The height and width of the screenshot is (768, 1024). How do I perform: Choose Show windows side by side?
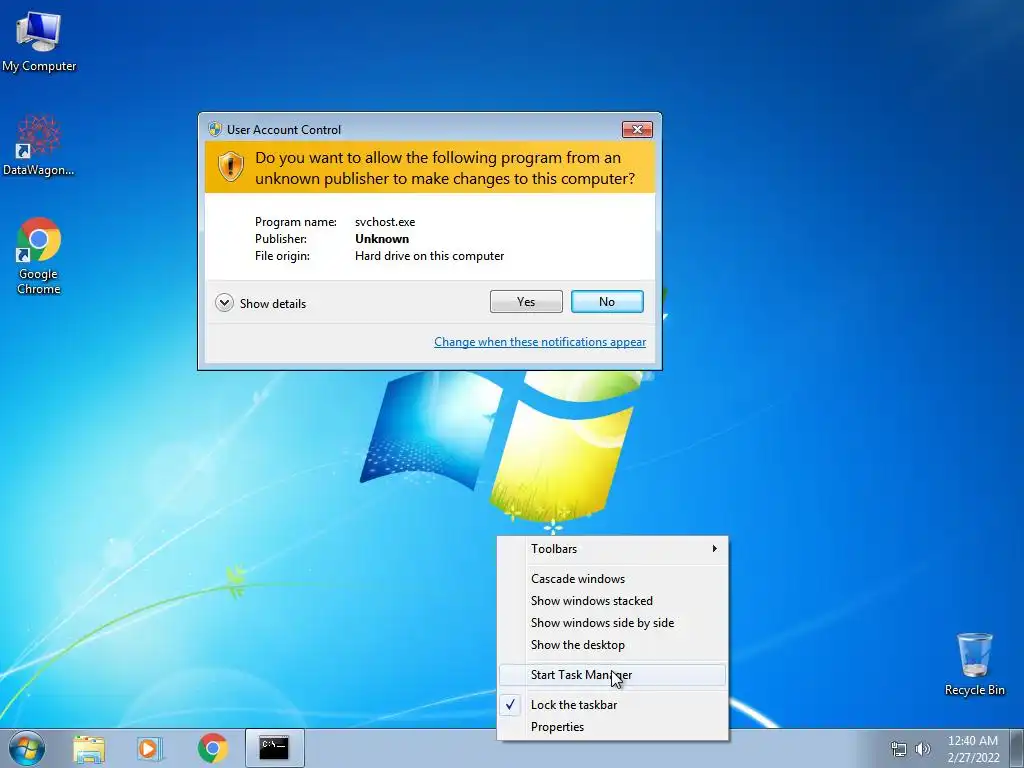tap(613, 623)
